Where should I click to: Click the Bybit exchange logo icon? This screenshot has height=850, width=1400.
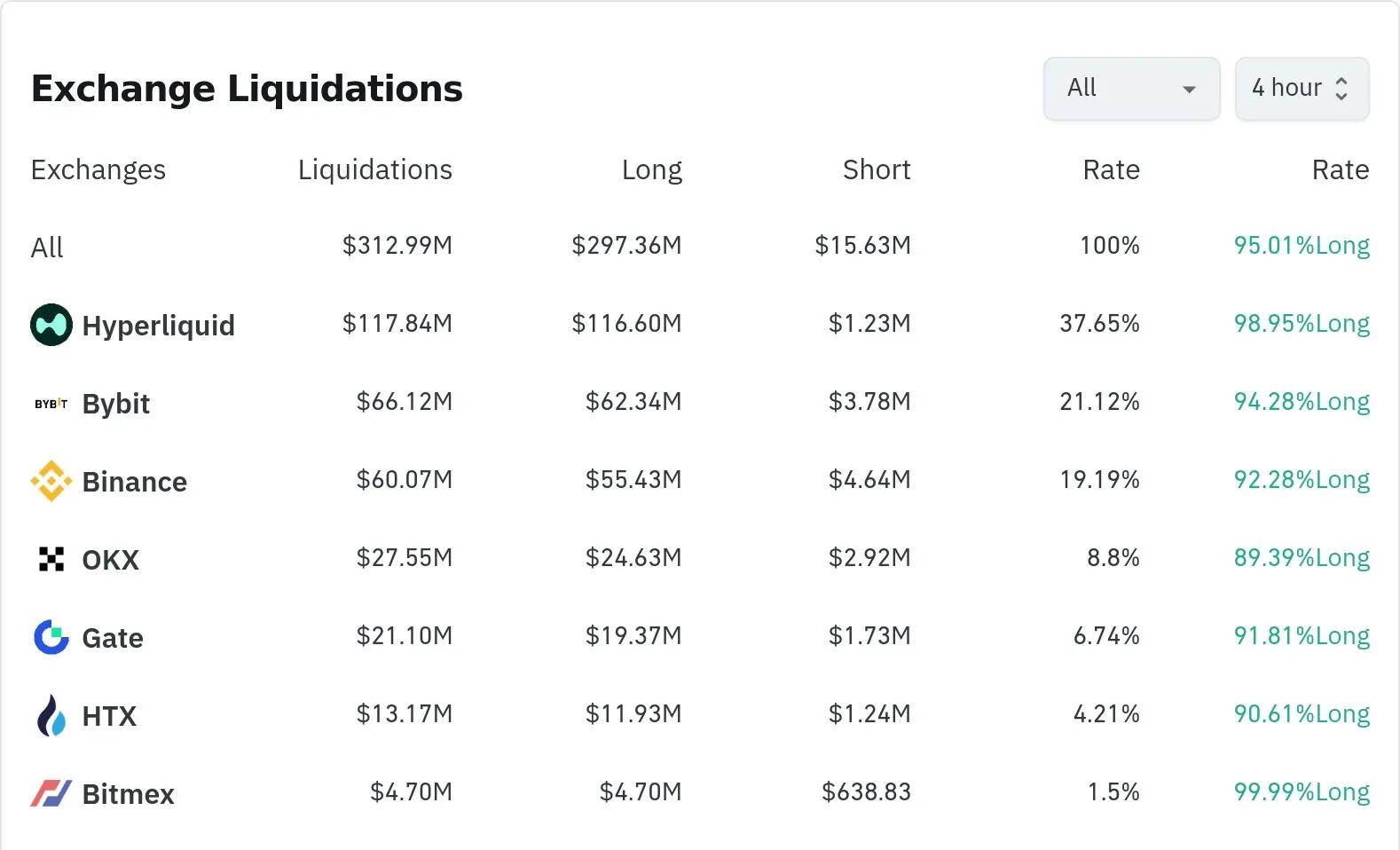(51, 404)
